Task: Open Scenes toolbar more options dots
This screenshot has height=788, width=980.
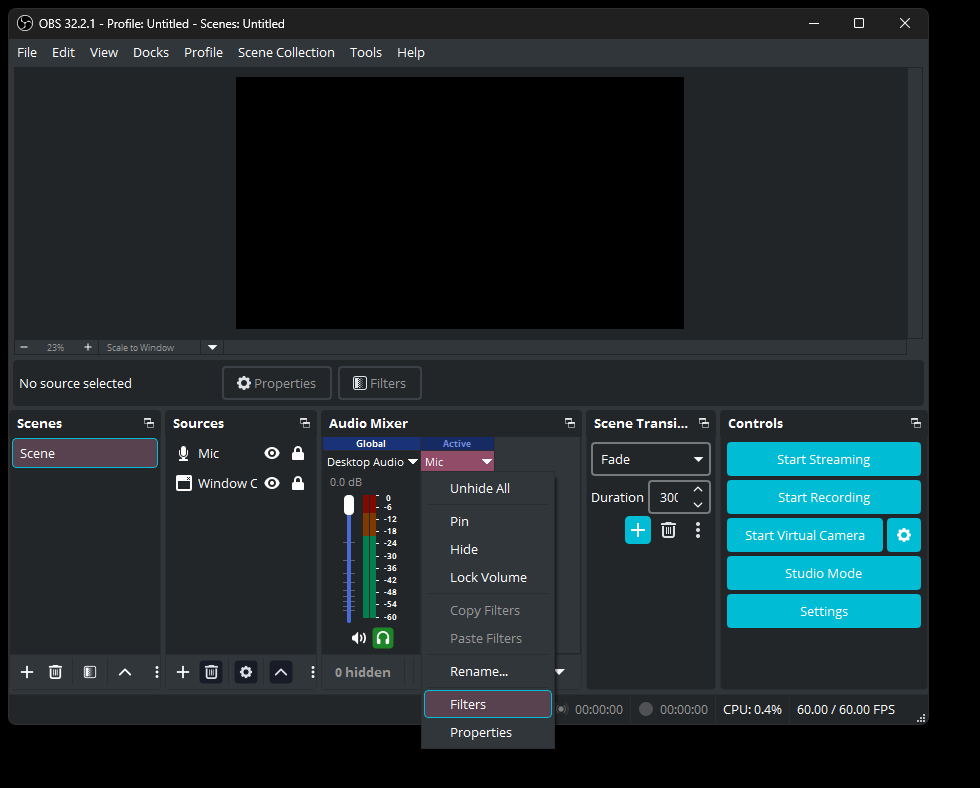Action: pos(156,672)
